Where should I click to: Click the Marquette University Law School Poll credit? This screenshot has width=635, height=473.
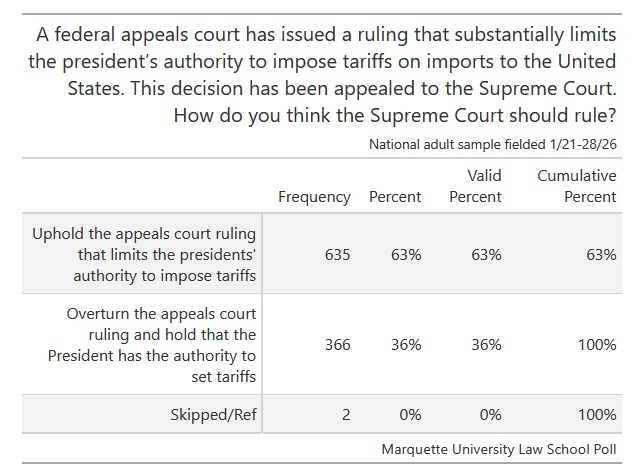(499, 449)
